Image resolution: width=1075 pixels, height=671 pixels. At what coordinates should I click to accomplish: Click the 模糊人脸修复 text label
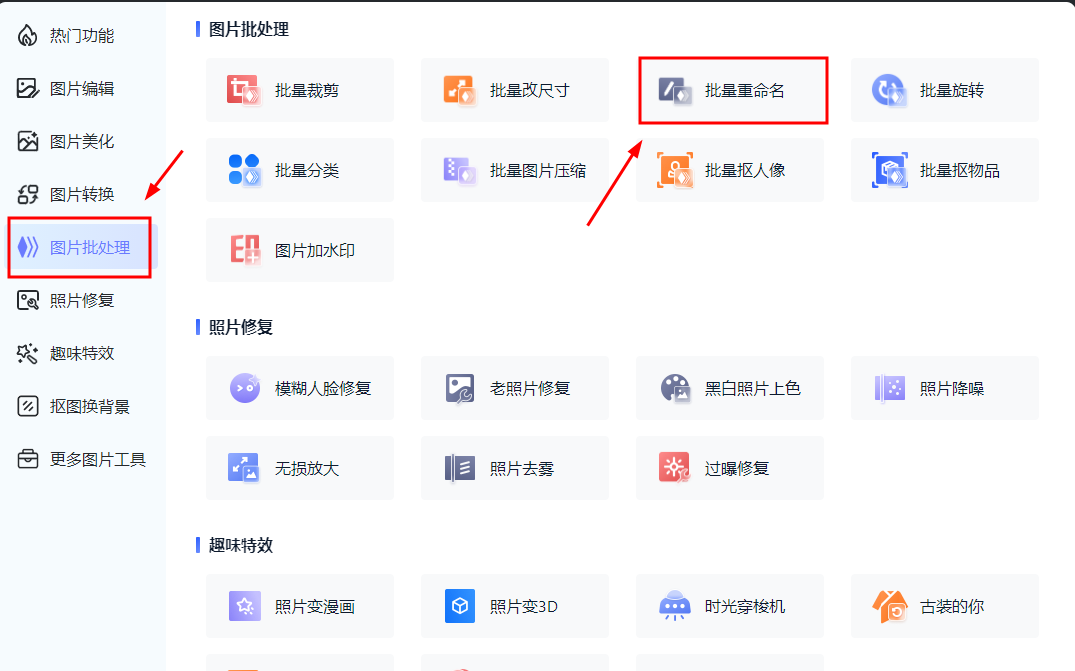[x=323, y=389]
